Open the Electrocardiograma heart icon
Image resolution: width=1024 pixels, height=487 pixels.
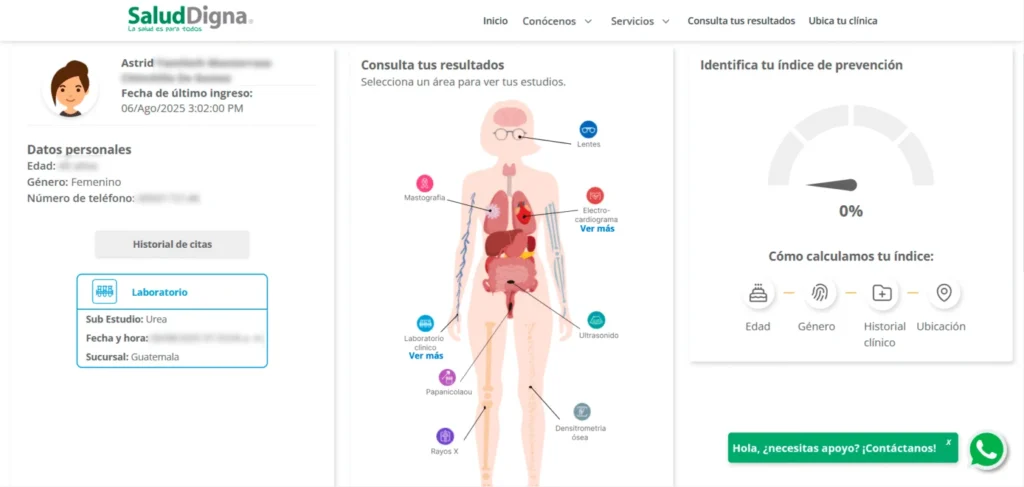[595, 195]
